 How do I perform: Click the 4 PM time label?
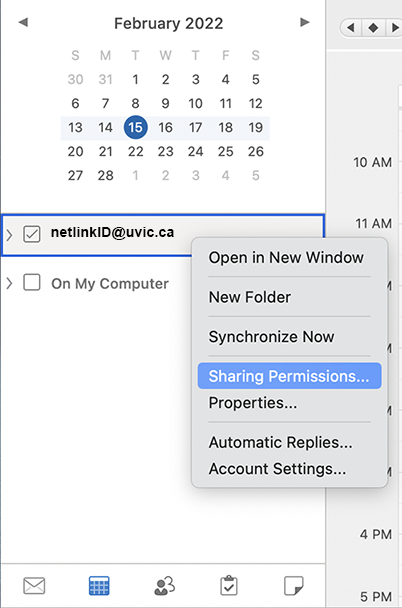(x=376, y=534)
